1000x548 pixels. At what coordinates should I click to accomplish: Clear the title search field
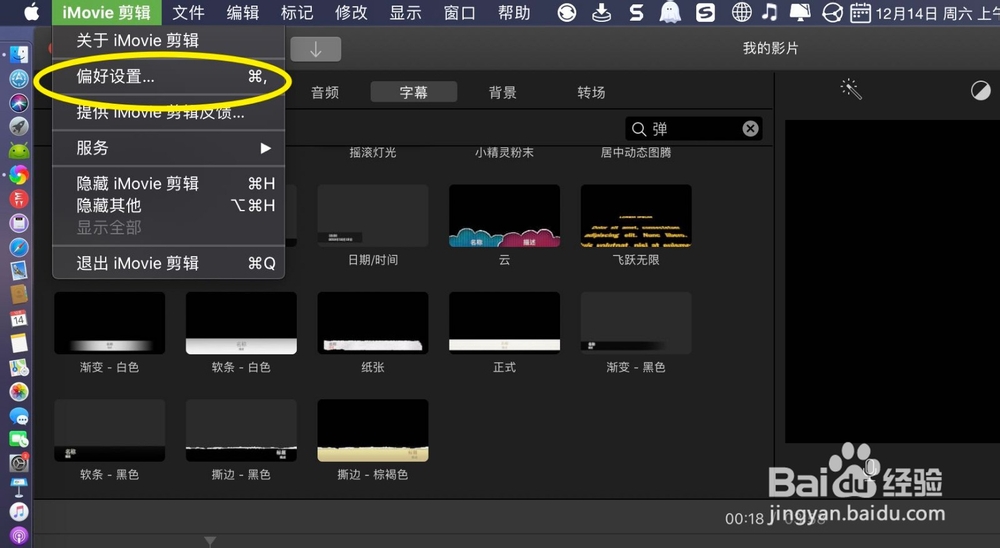click(x=751, y=129)
